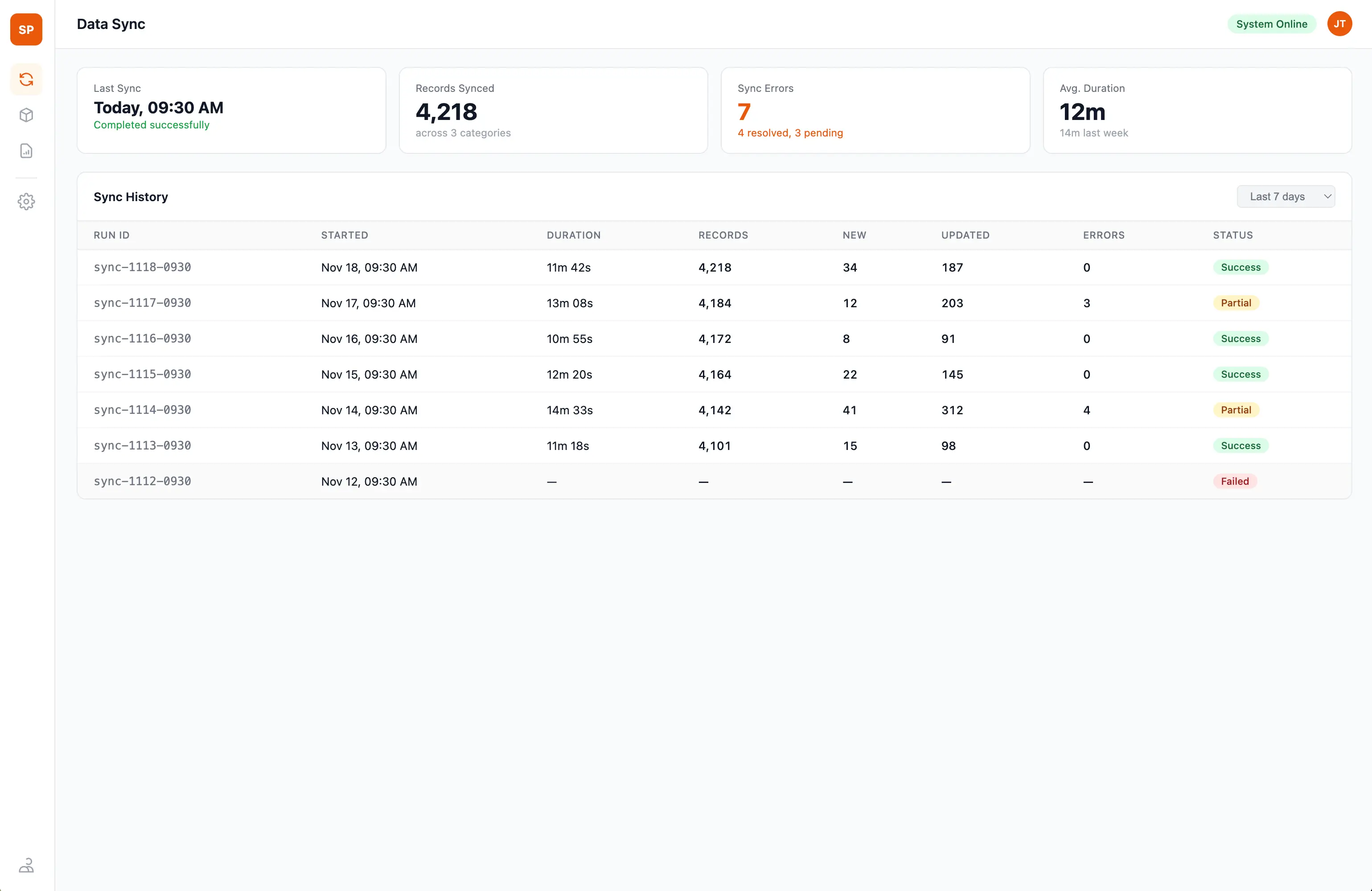Click the errors value 4 in Nov 14 row

coord(1087,410)
